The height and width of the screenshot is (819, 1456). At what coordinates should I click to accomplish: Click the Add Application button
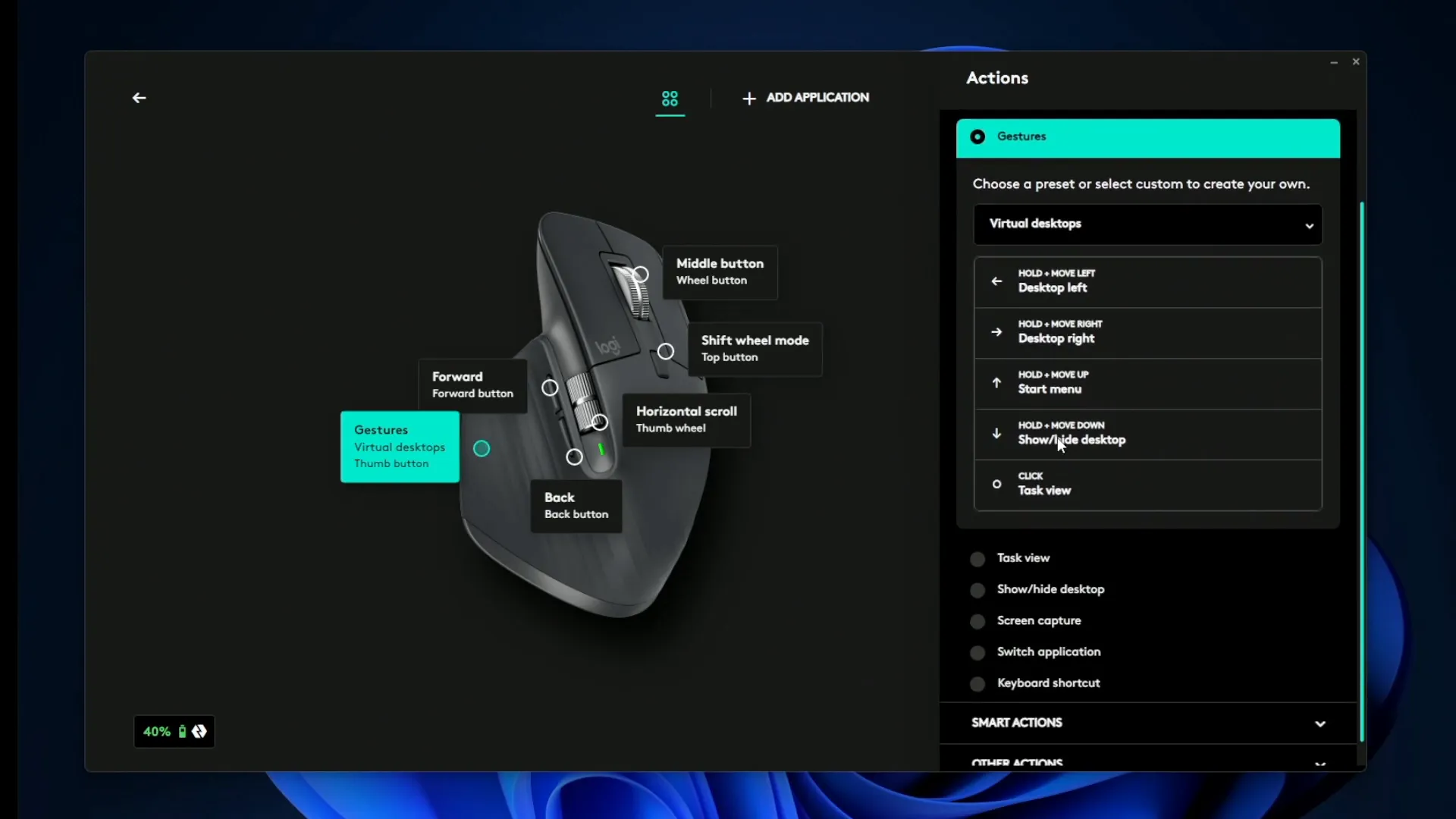pos(805,98)
